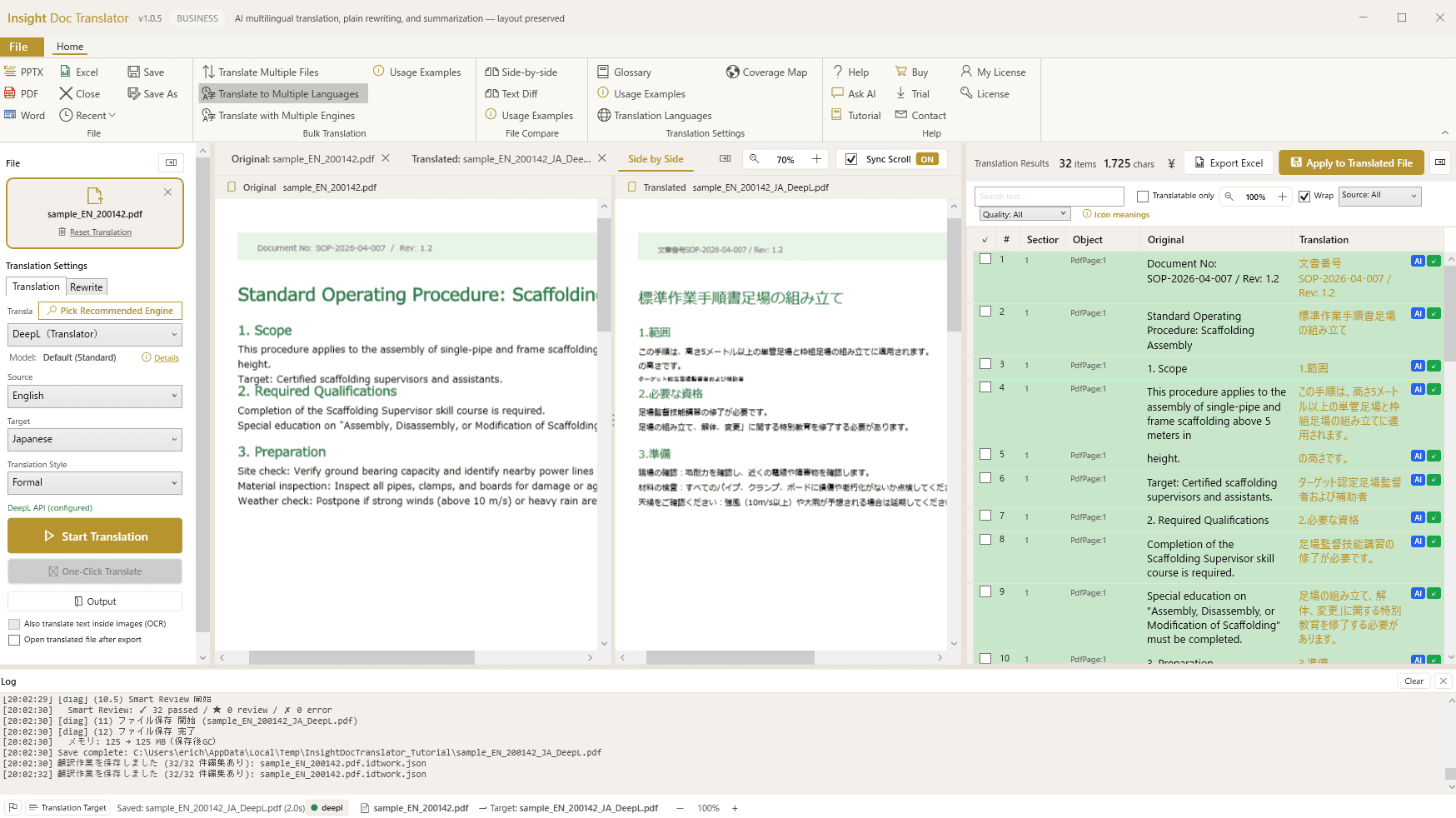This screenshot has height=818, width=1456.
Task: Expand the Recent files dropdown
Action: tap(87, 115)
